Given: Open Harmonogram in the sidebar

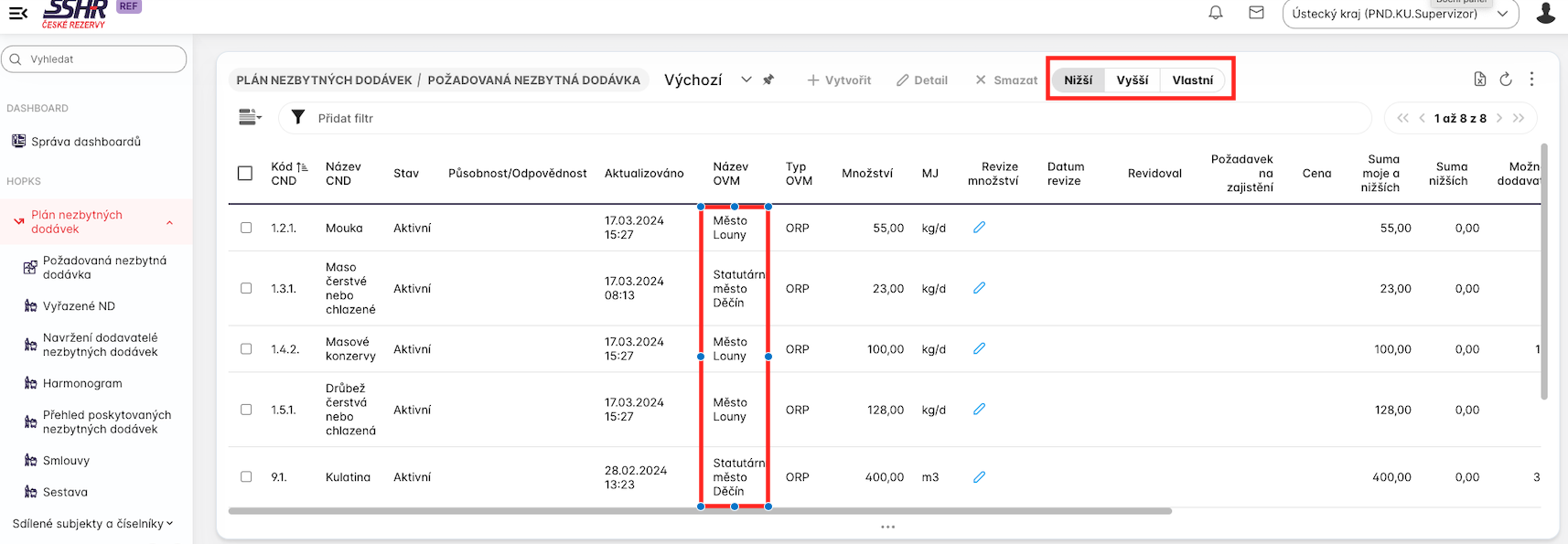Looking at the screenshot, I should (x=82, y=383).
